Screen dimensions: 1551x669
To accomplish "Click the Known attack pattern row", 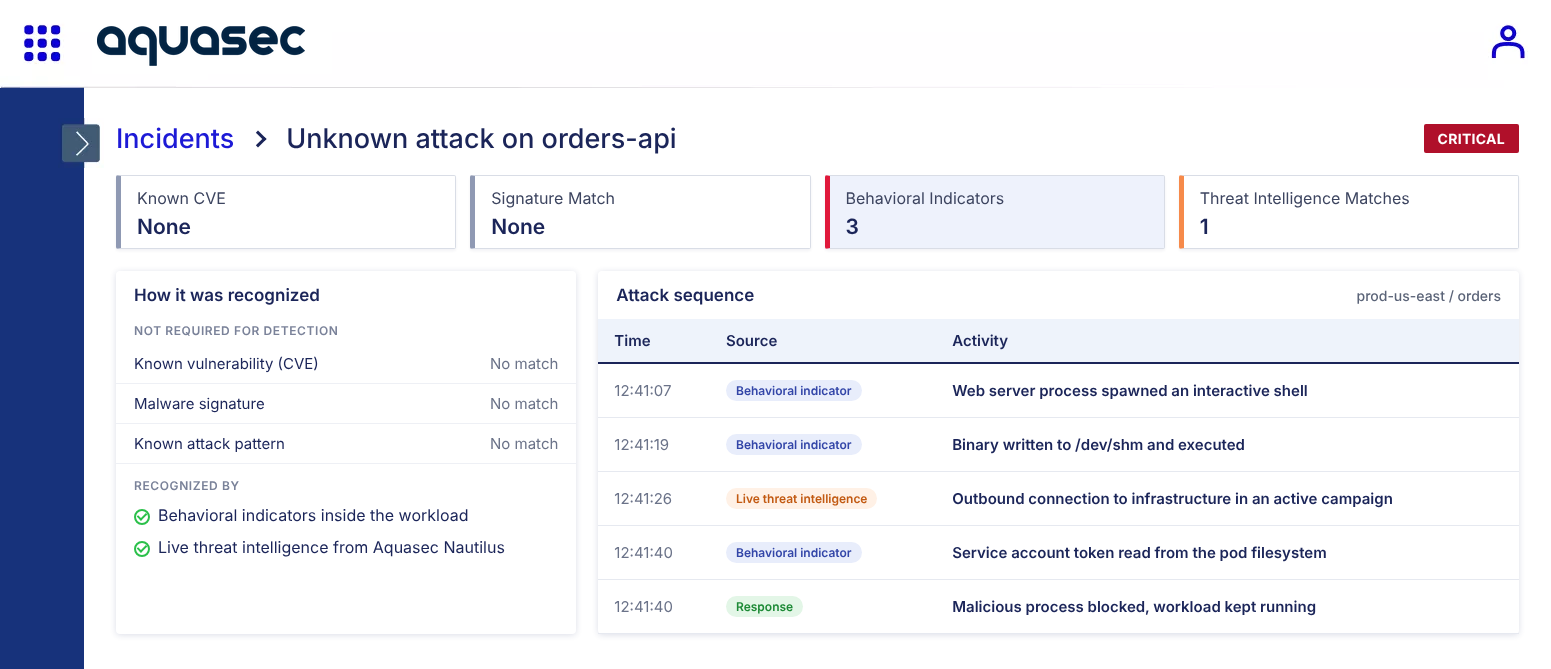I will (346, 444).
